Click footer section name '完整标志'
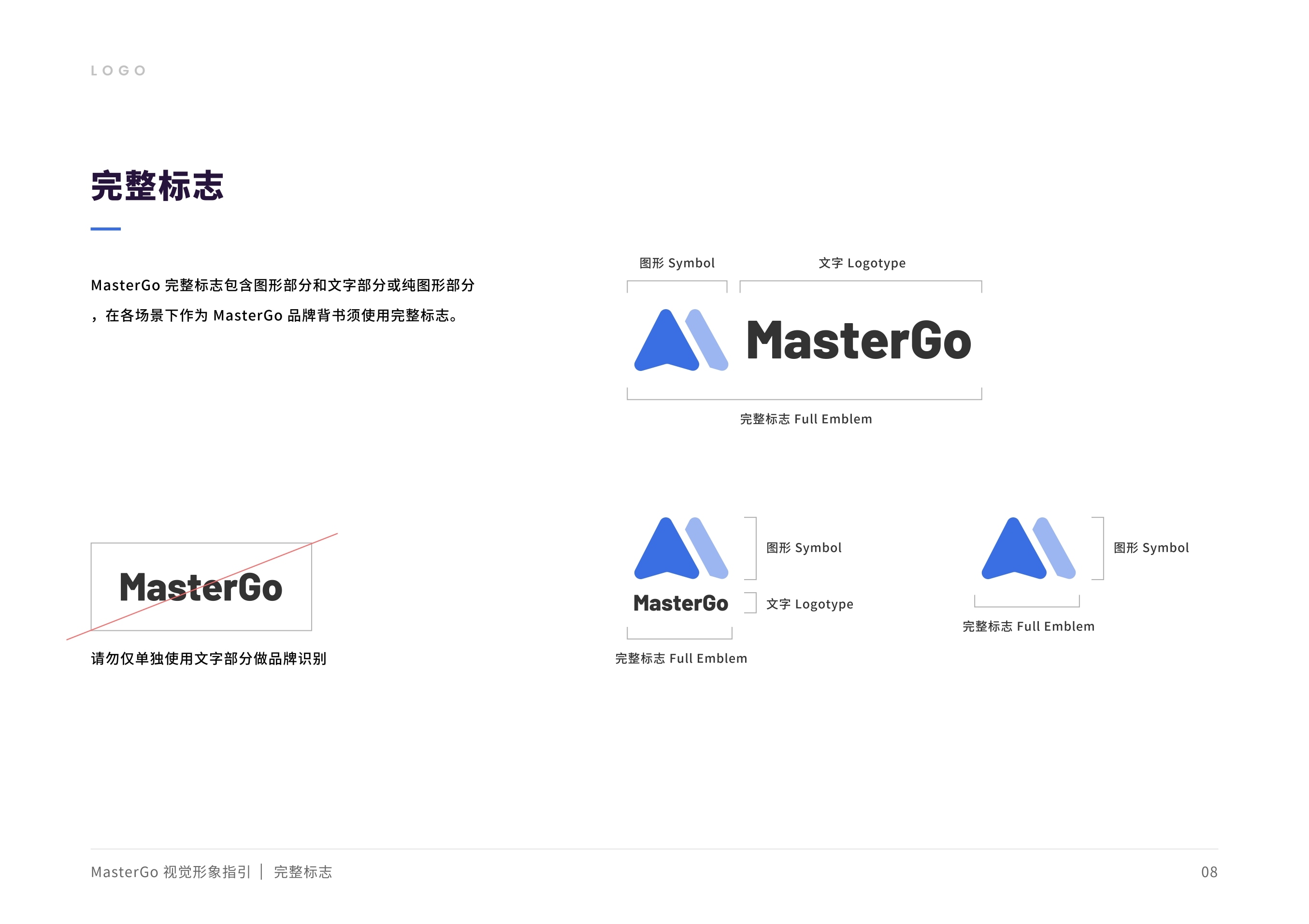The width and height of the screenshot is (1309, 924). click(303, 872)
